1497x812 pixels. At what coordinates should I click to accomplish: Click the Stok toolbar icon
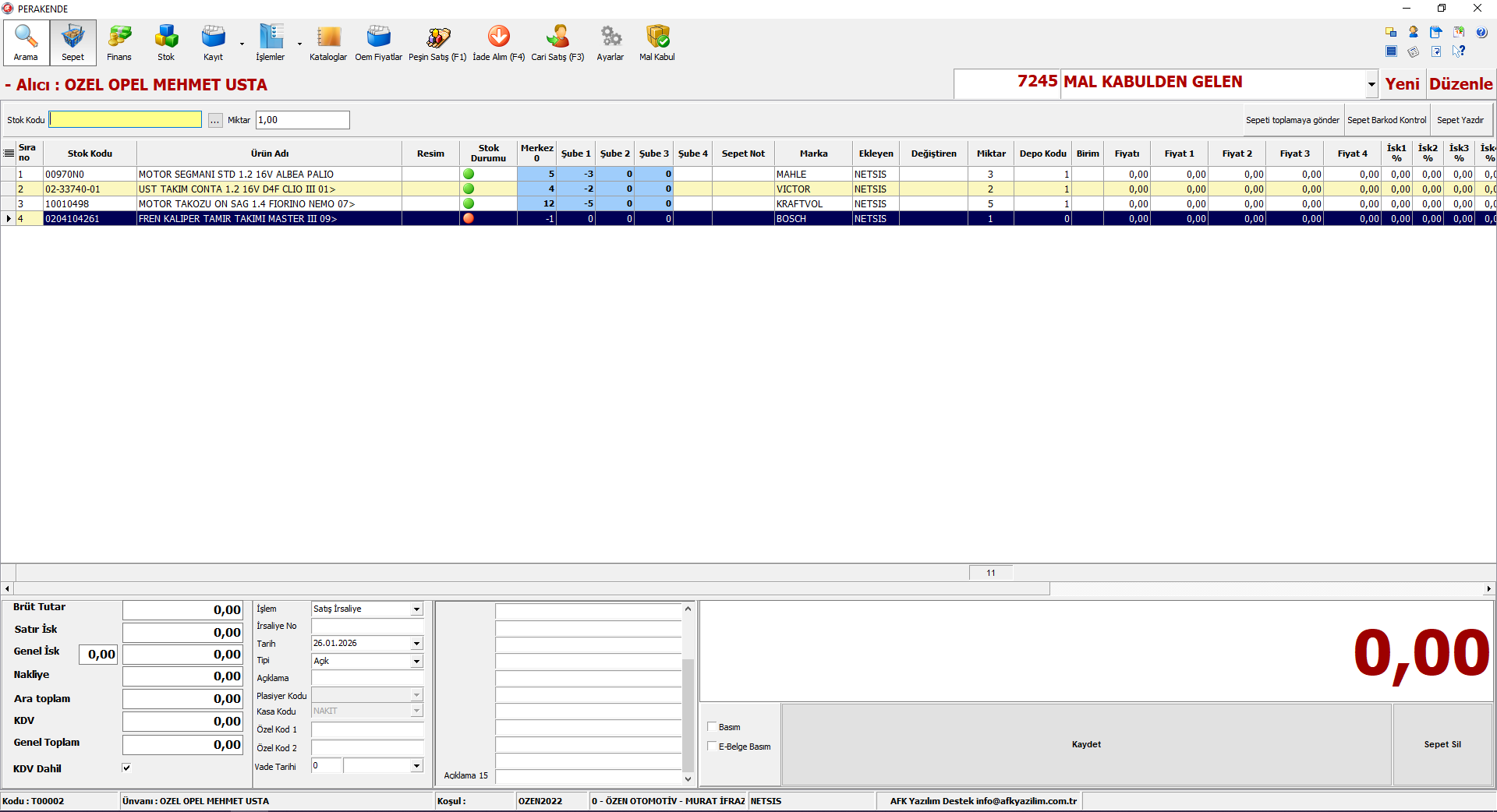click(166, 42)
